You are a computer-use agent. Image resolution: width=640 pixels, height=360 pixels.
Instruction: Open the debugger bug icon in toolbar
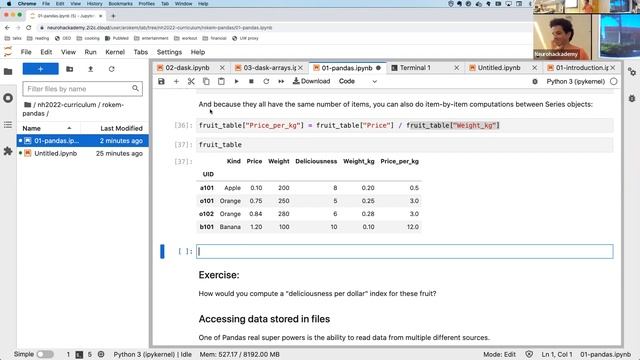pos(535,82)
